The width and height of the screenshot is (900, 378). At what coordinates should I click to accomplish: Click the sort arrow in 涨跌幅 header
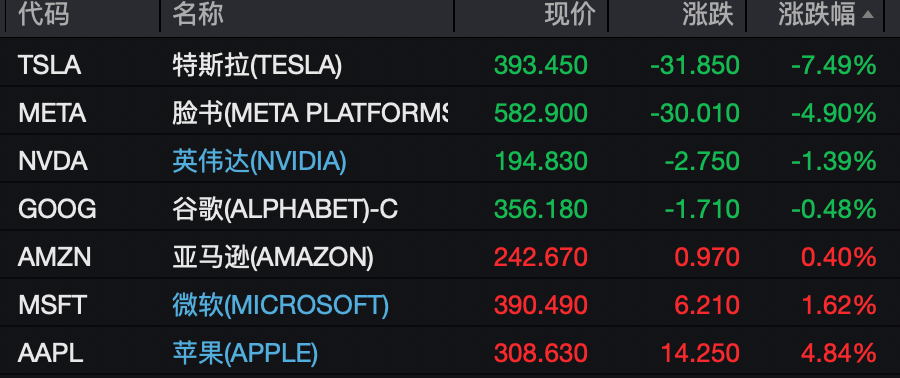click(x=867, y=15)
